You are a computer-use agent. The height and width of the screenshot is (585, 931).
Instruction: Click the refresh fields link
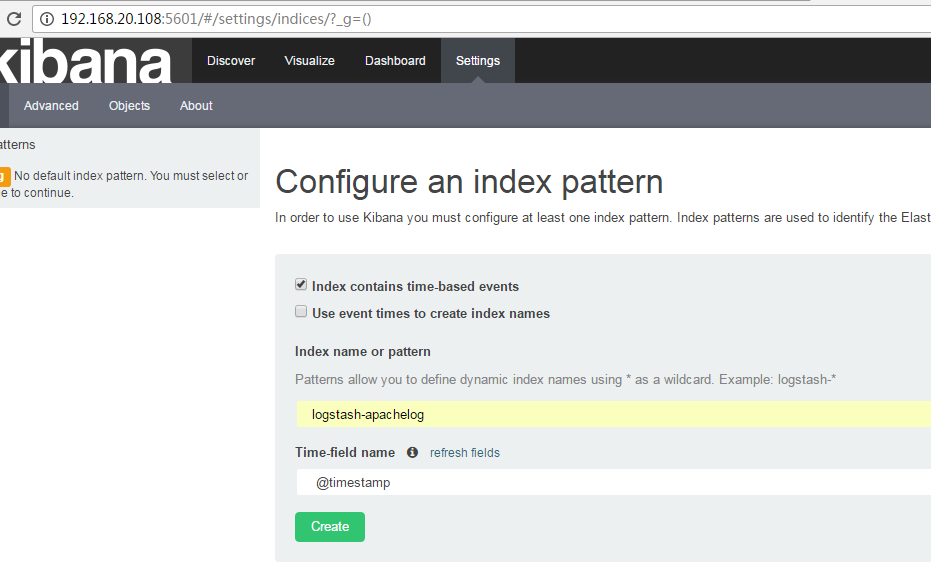click(465, 453)
